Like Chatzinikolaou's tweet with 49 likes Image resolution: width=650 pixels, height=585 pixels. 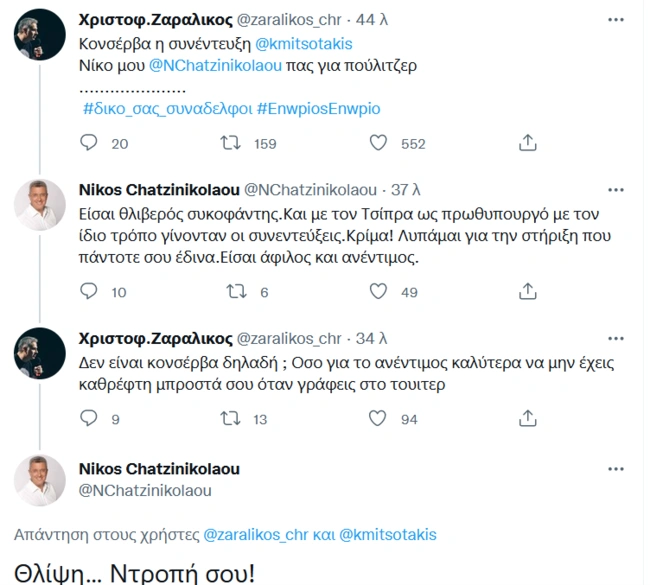378,292
